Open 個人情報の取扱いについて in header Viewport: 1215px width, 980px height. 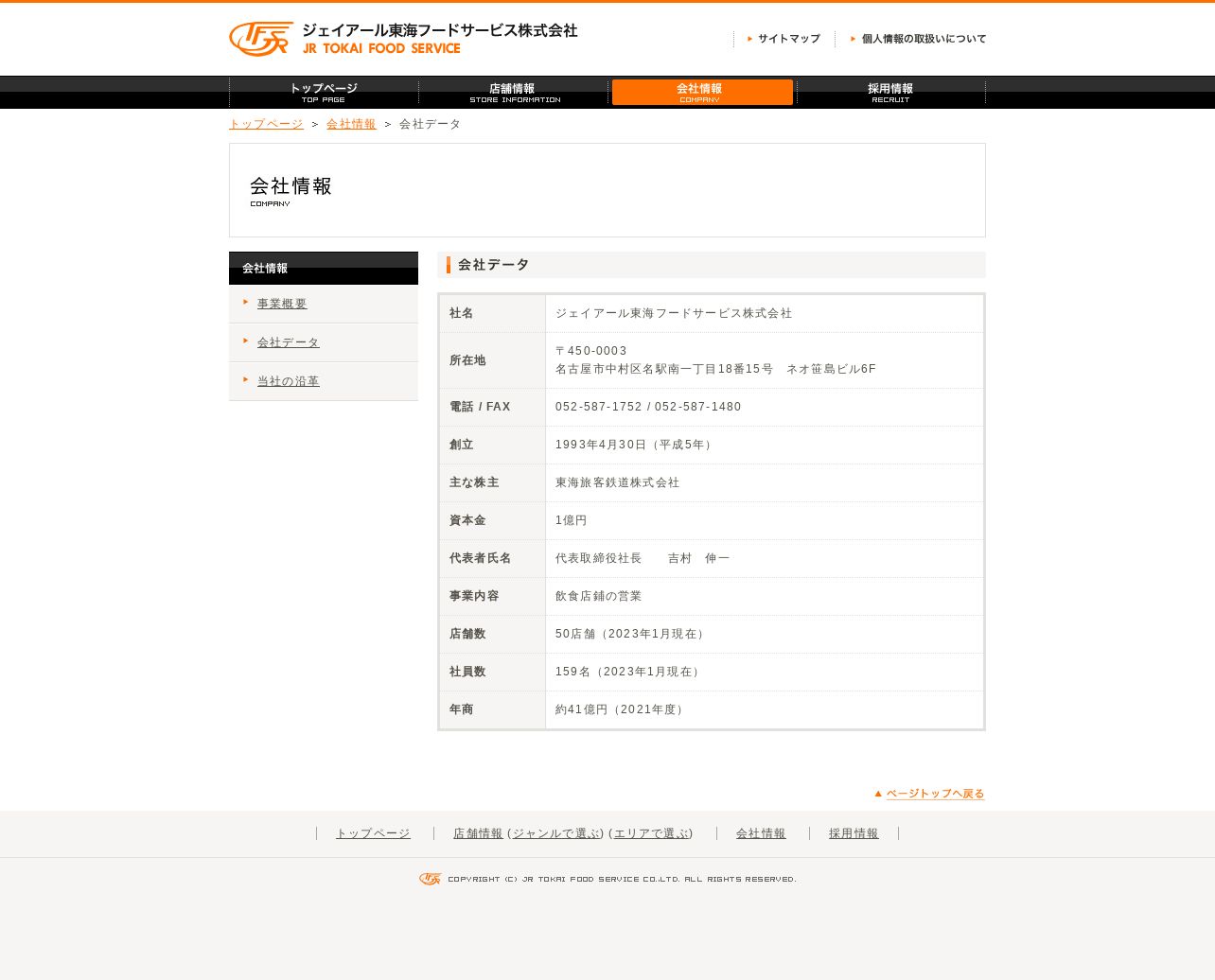[x=918, y=39]
